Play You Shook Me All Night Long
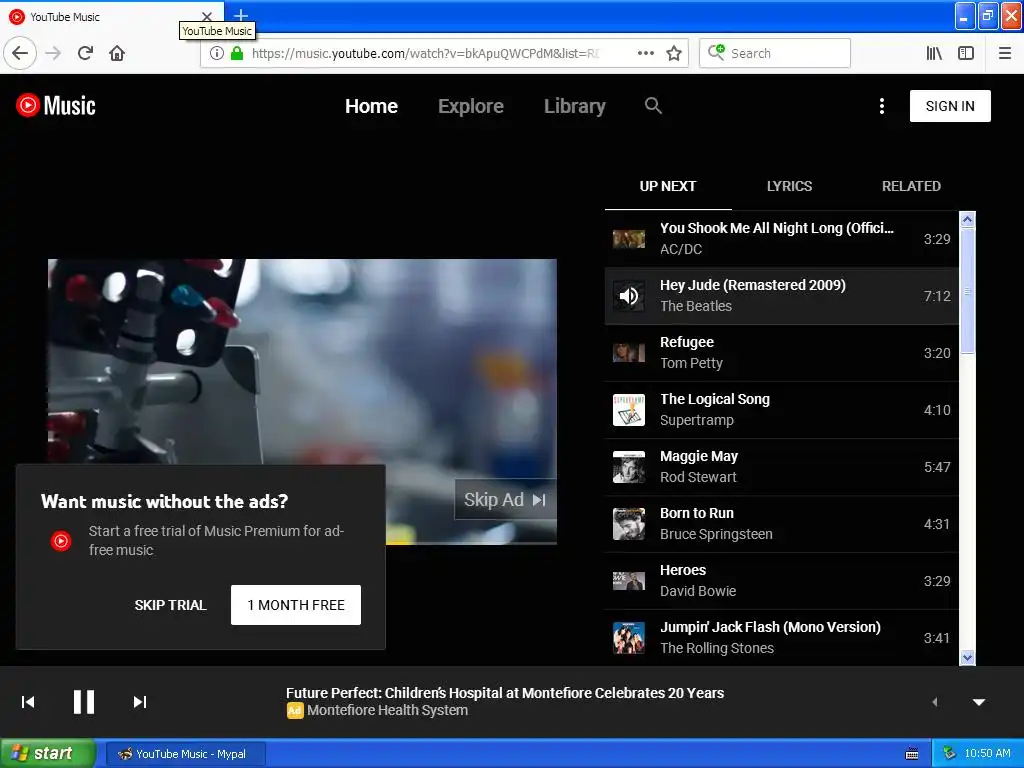The width and height of the screenshot is (1024, 768). (782, 239)
